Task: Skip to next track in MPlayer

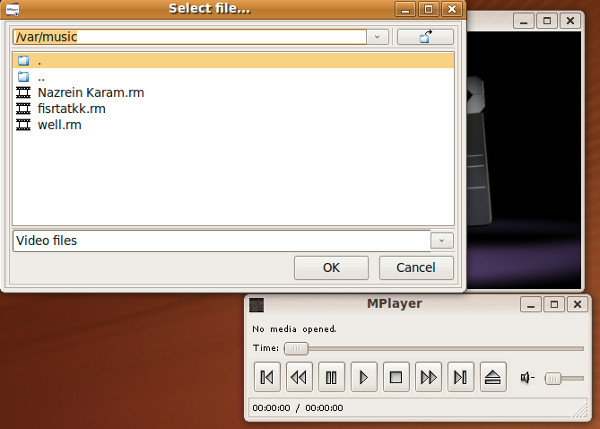Action: (461, 377)
